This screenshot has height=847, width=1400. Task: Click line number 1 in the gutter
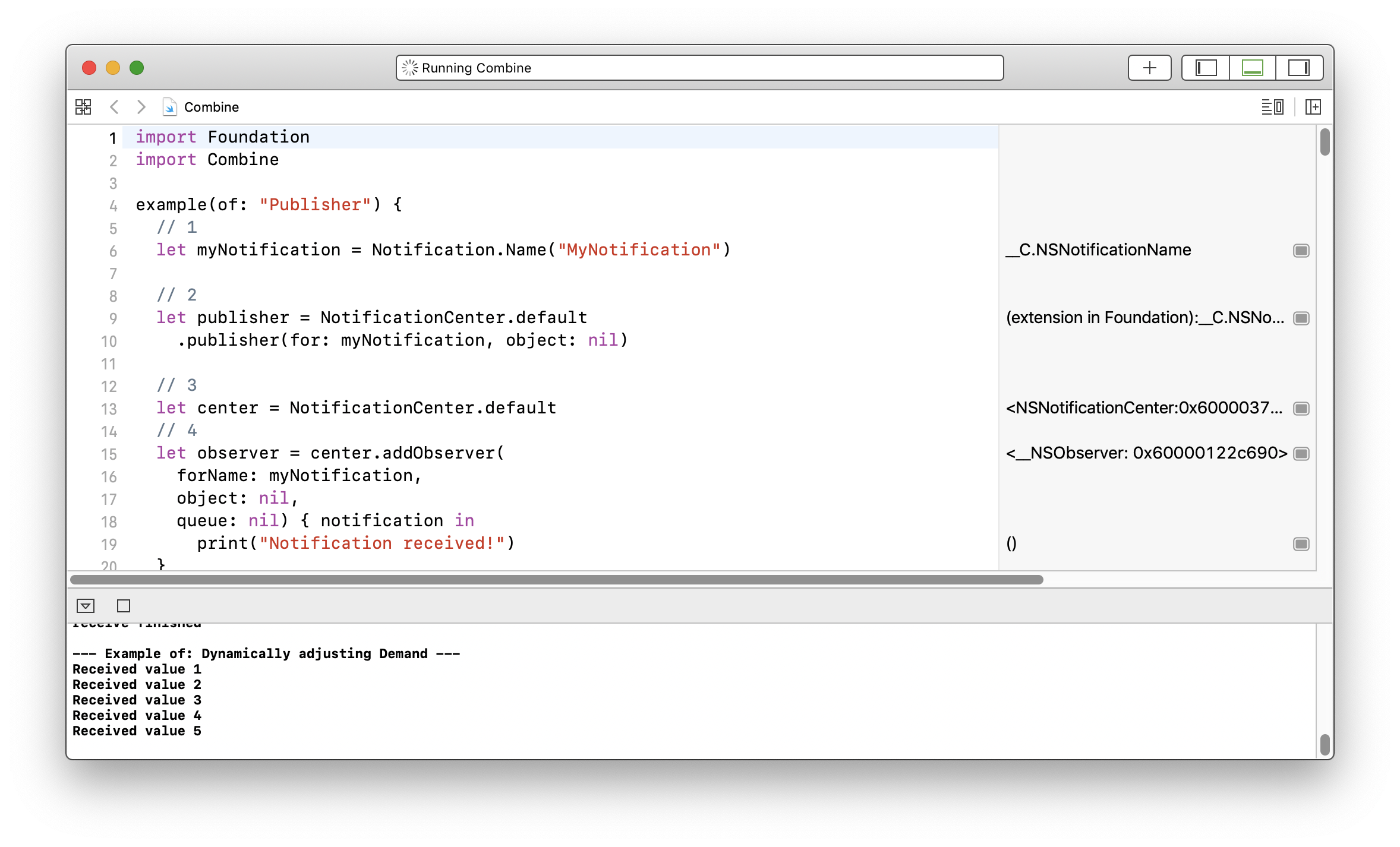pos(112,138)
